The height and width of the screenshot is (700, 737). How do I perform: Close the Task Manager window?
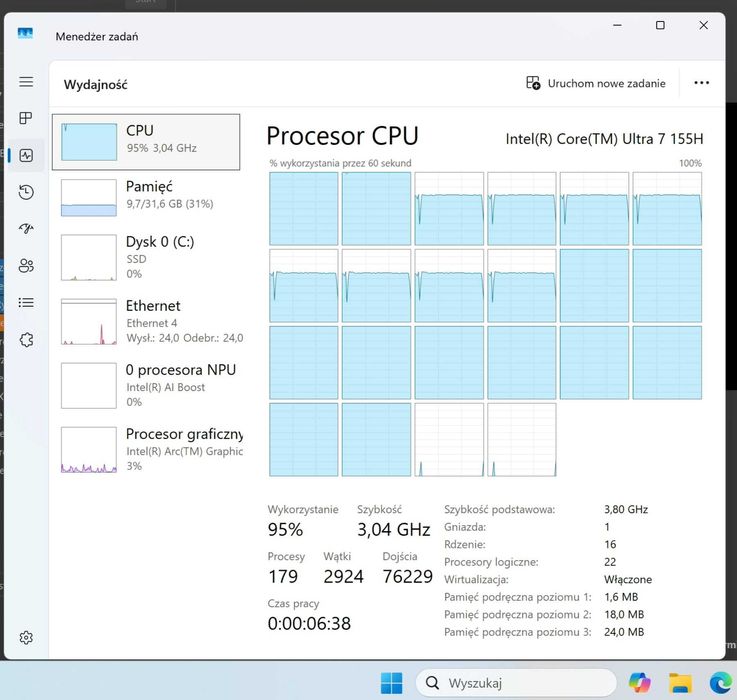click(x=703, y=25)
